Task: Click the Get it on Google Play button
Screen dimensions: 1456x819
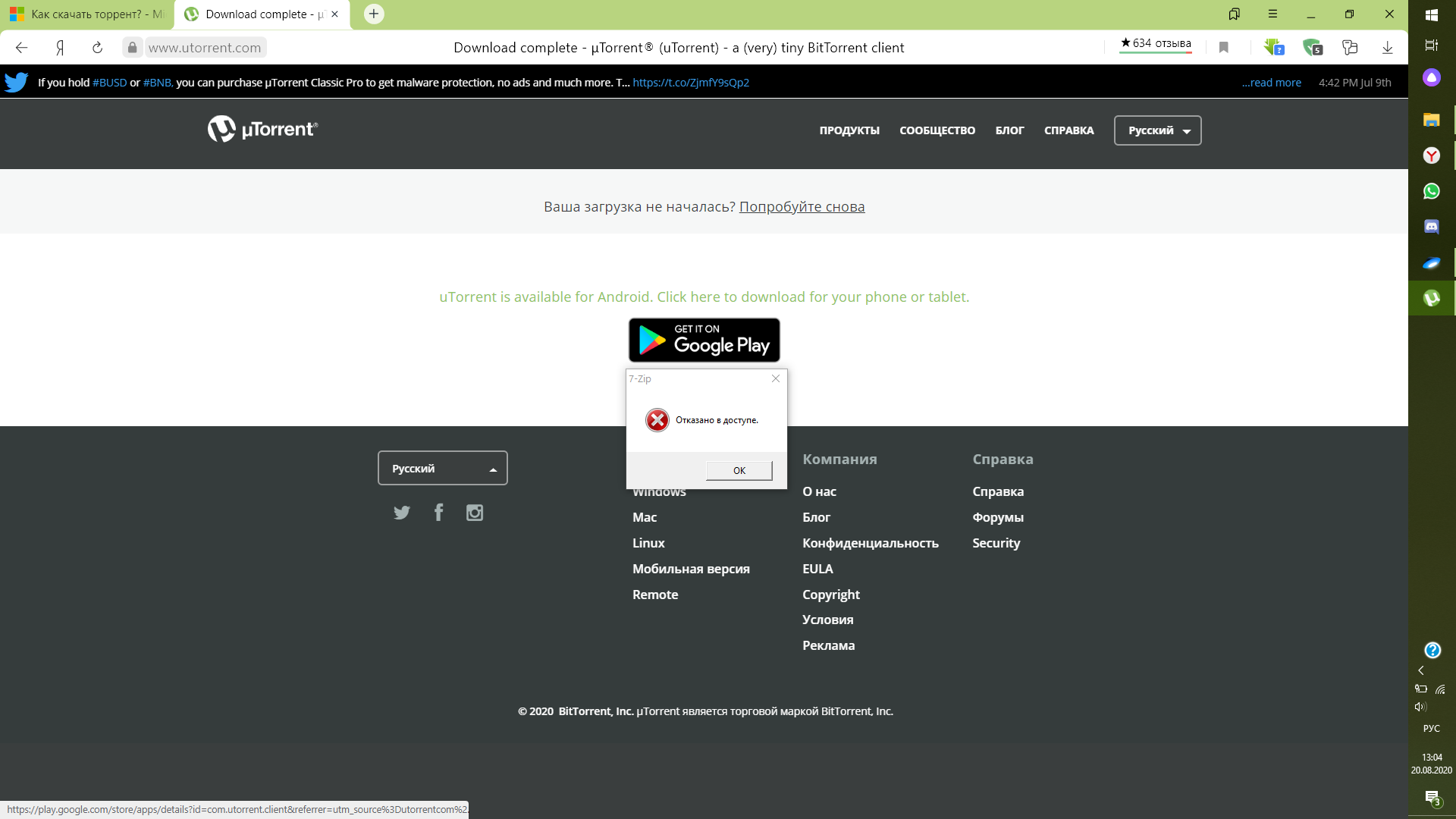Action: [703, 339]
